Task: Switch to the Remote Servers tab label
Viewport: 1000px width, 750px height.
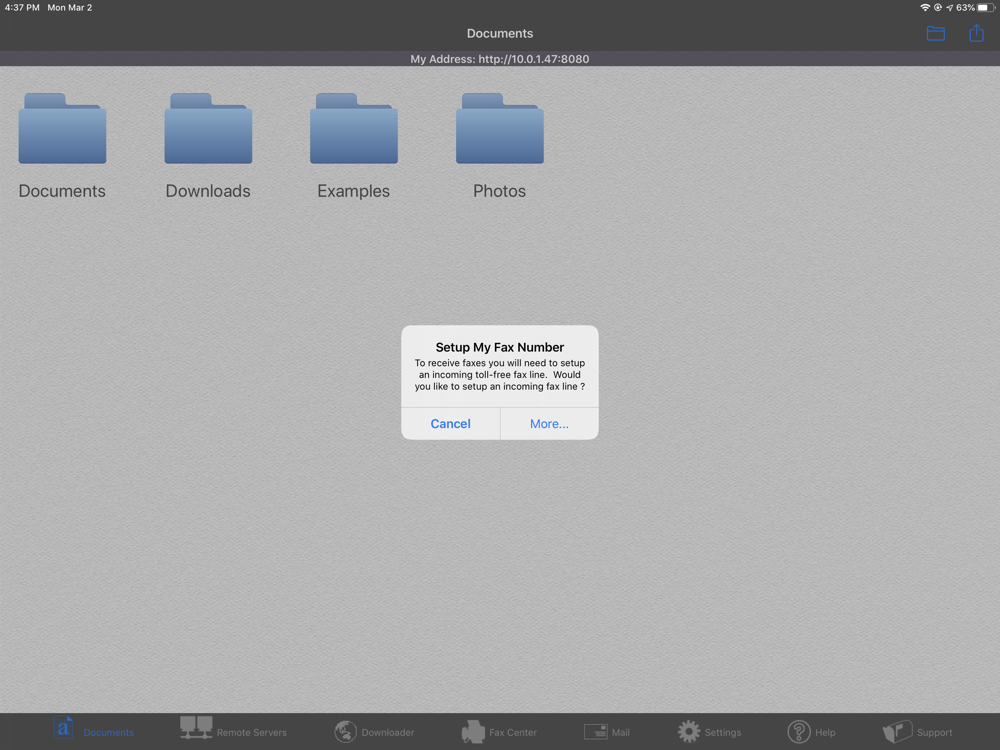Action: 251,732
